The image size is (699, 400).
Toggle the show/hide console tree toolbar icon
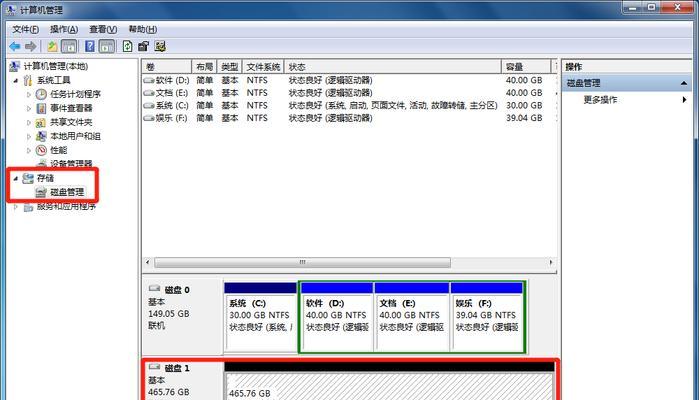[69, 46]
